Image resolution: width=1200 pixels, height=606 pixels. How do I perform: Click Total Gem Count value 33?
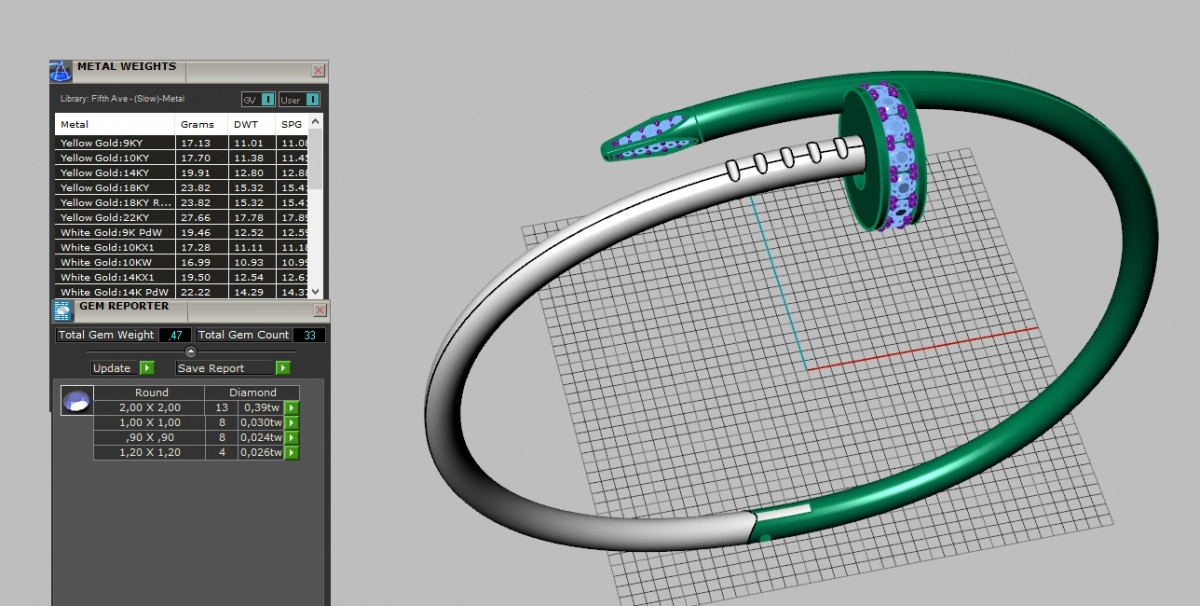(x=309, y=335)
